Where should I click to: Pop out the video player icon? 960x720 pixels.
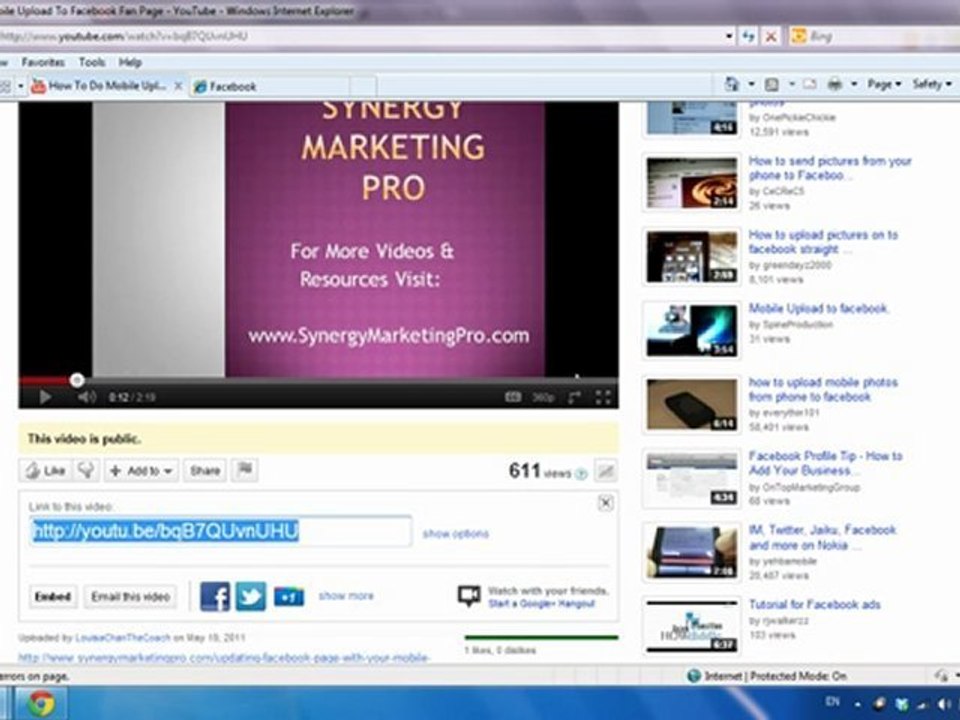click(x=574, y=398)
